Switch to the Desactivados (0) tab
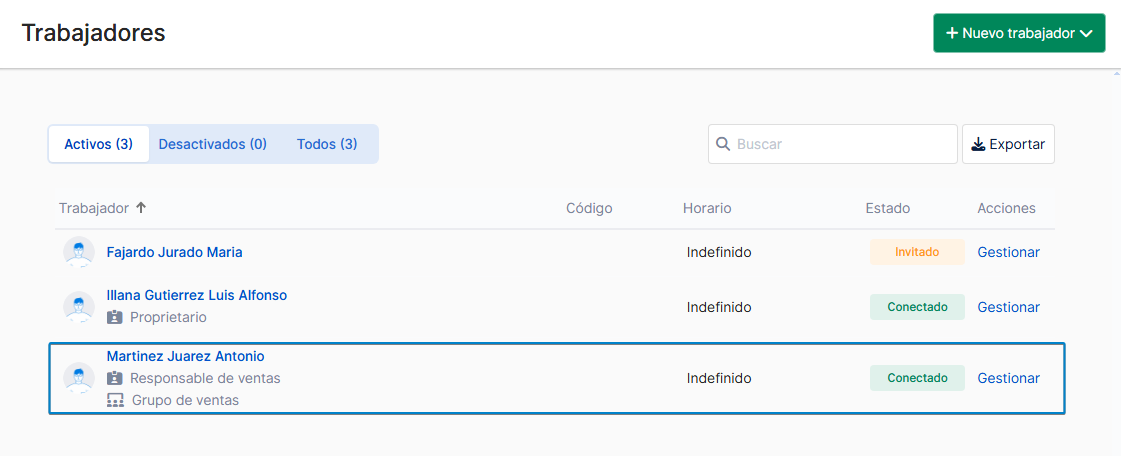The height and width of the screenshot is (456, 1121). pyautogui.click(x=212, y=144)
